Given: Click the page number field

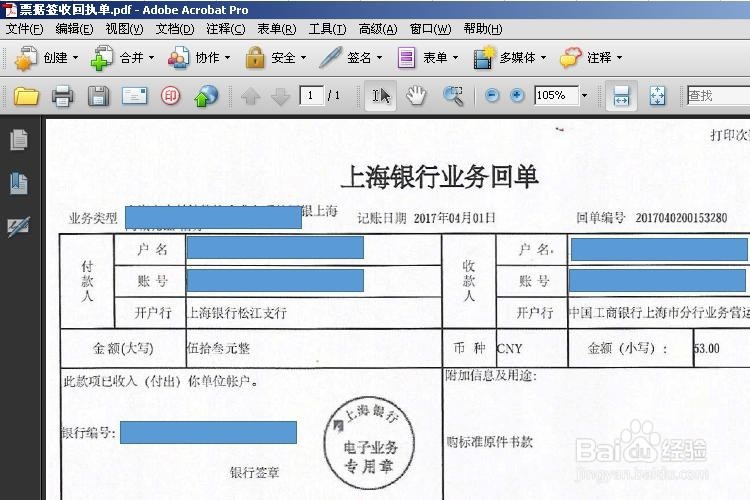Looking at the screenshot, I should [x=311, y=96].
